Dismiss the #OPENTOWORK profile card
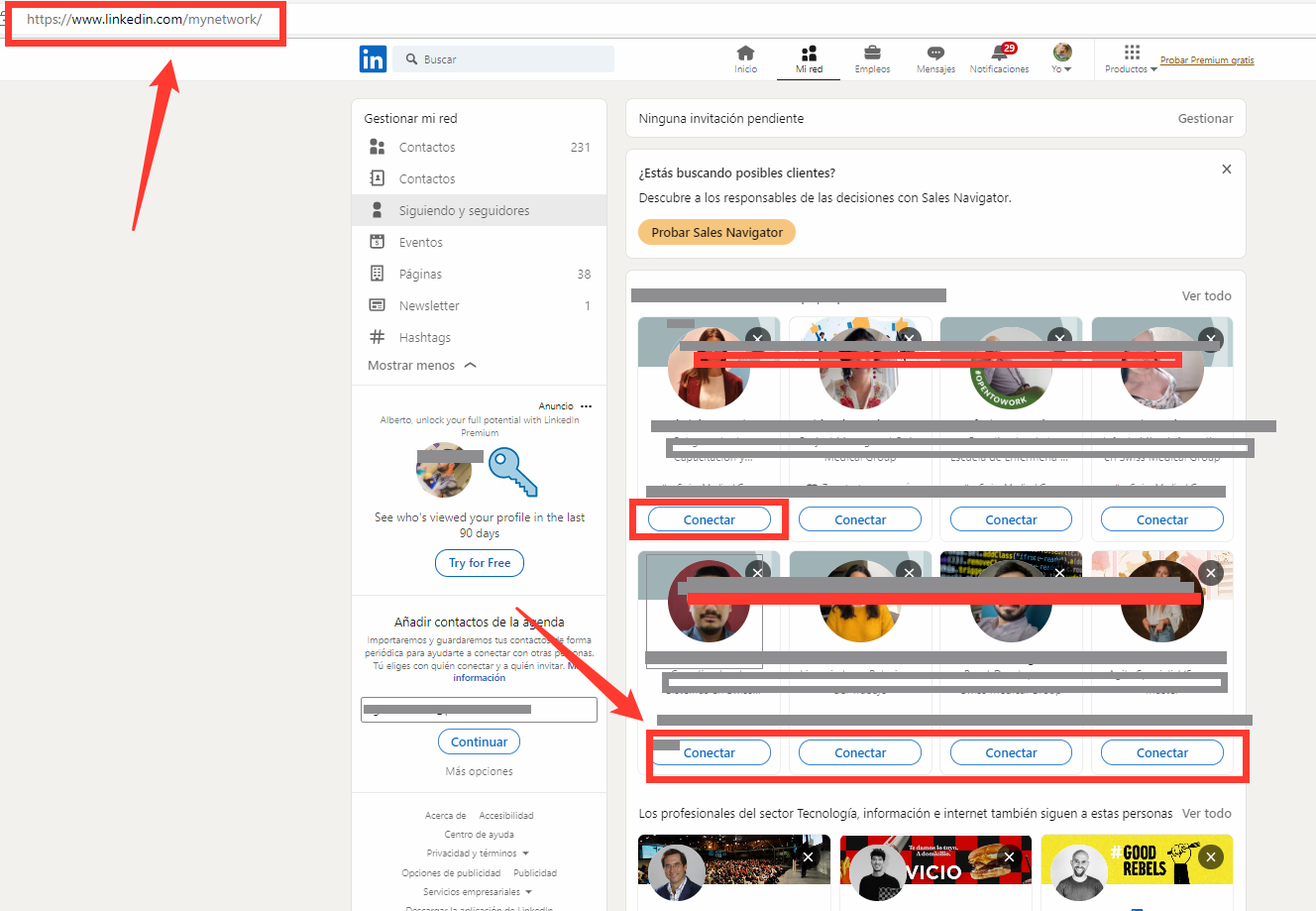 click(x=1059, y=339)
